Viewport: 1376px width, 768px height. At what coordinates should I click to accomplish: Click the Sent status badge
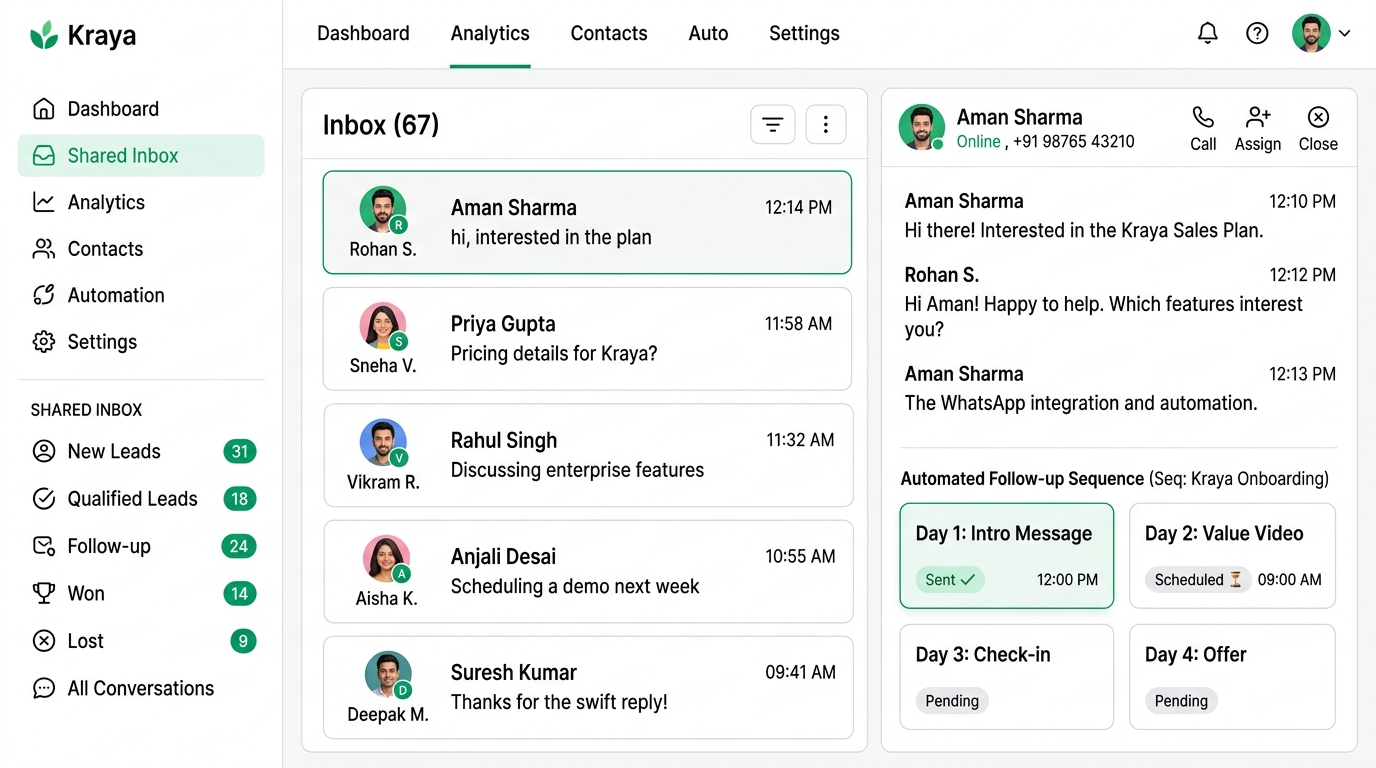[x=950, y=580]
